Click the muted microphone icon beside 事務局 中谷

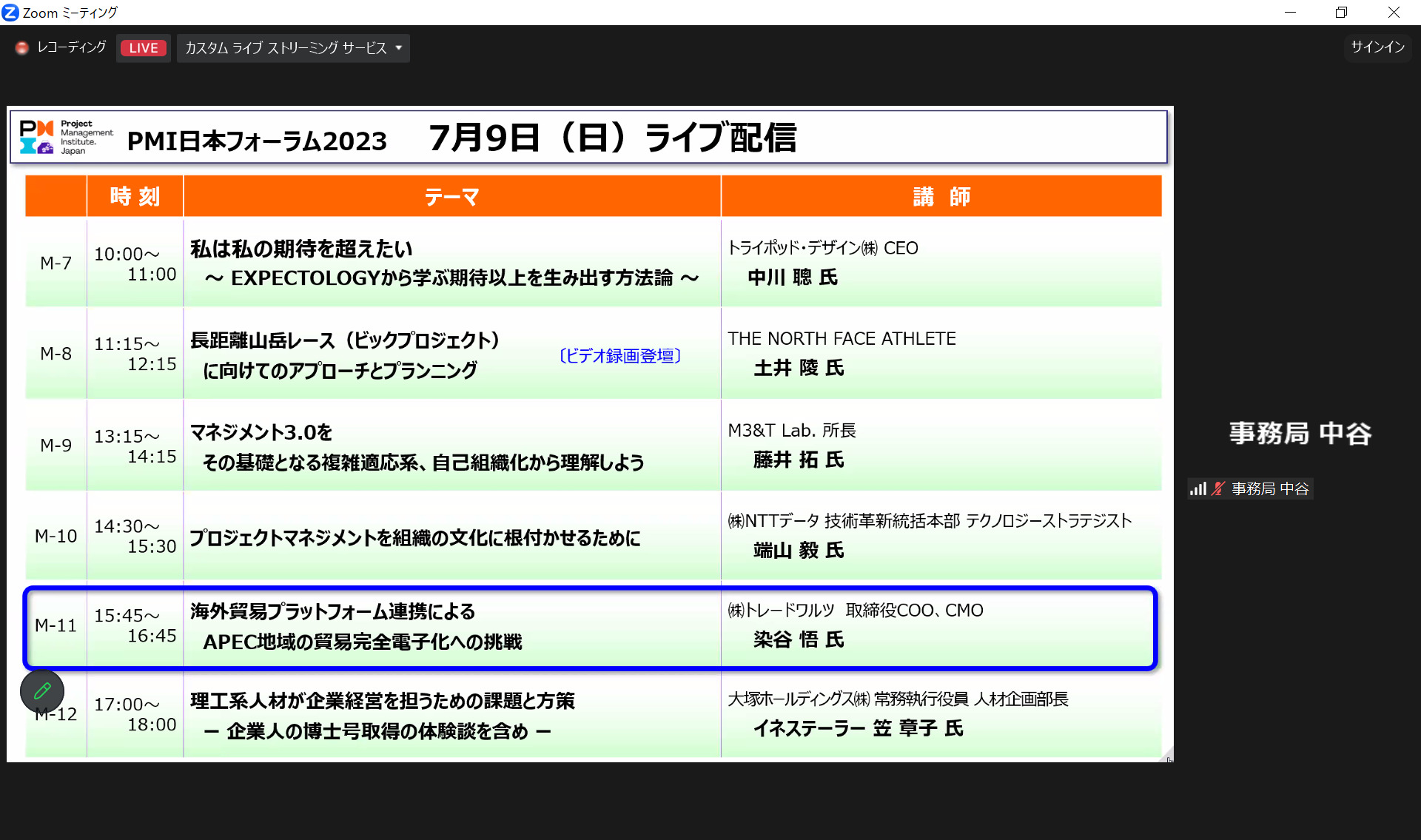tap(1218, 488)
